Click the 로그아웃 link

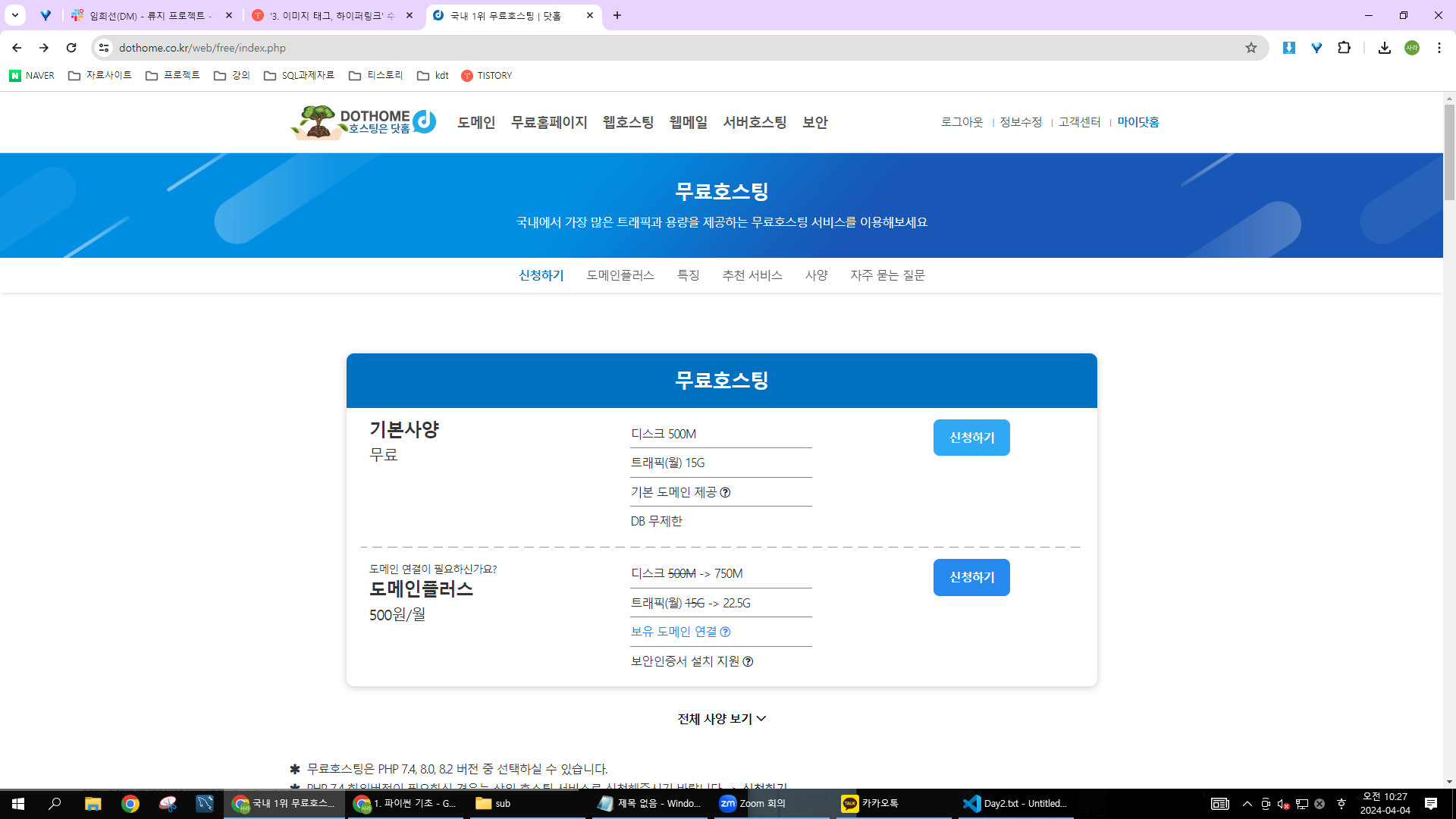coord(962,122)
